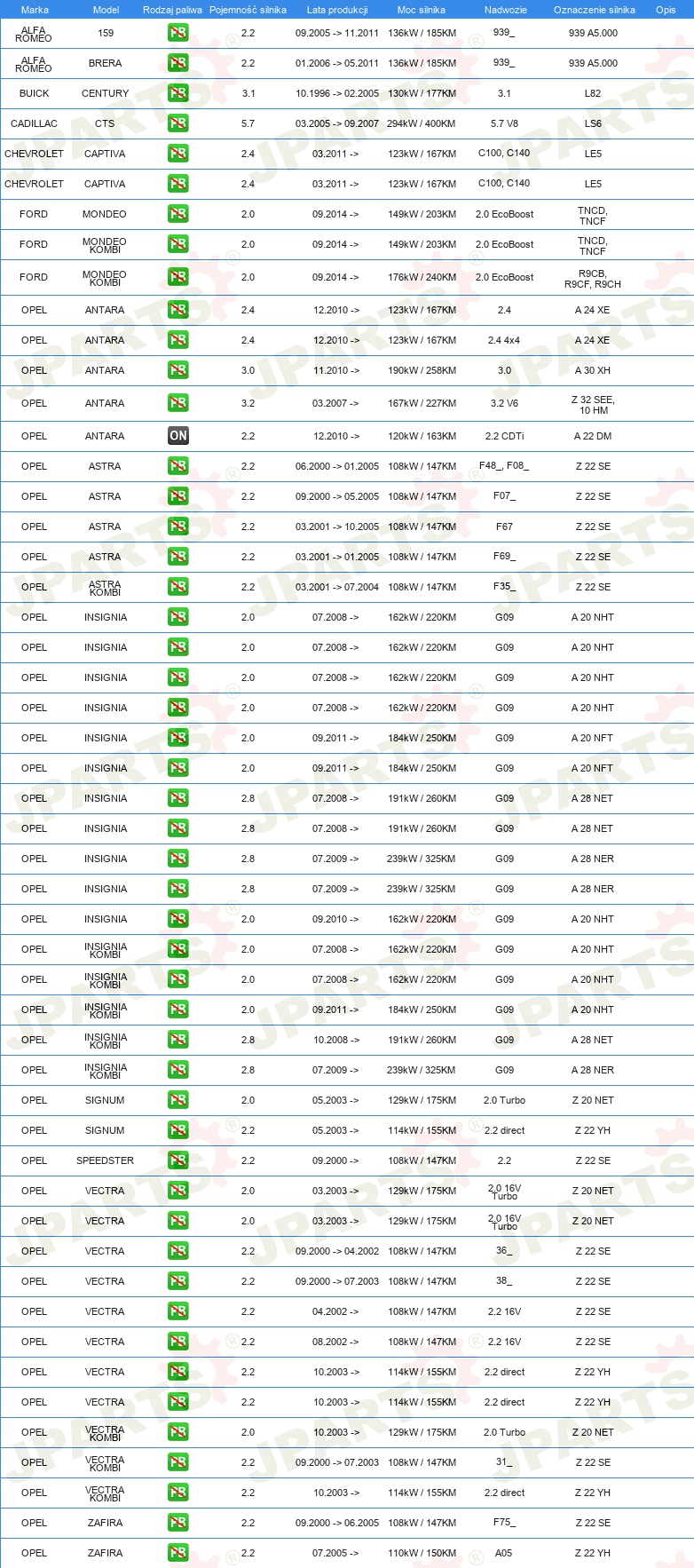
Task: Click the 'Opis' column header
Action: click(x=666, y=10)
